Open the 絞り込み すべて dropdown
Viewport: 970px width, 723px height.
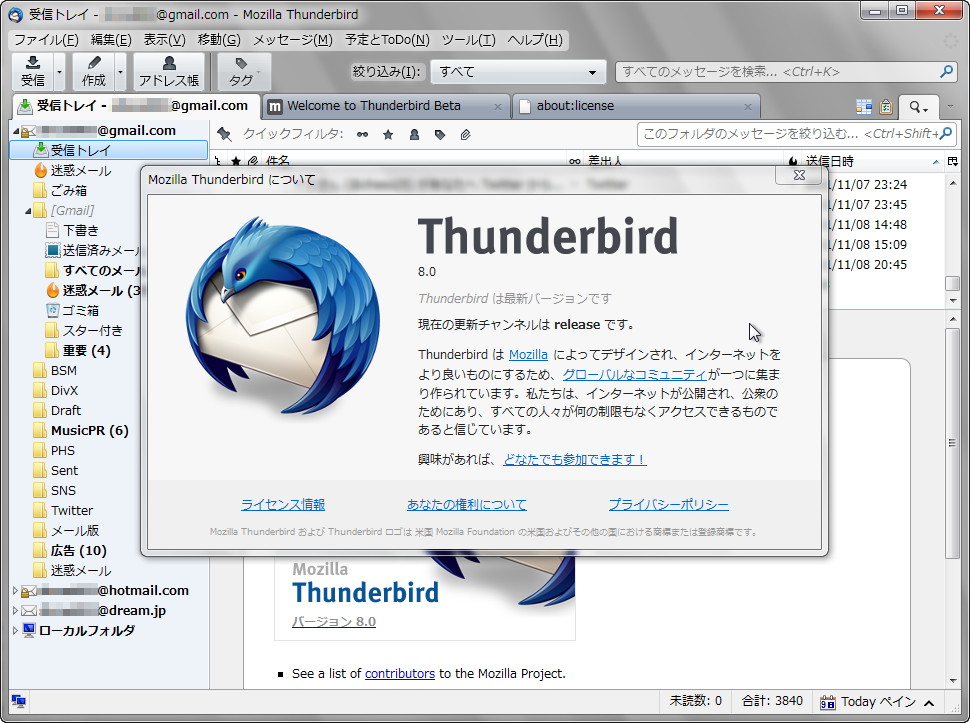(517, 71)
